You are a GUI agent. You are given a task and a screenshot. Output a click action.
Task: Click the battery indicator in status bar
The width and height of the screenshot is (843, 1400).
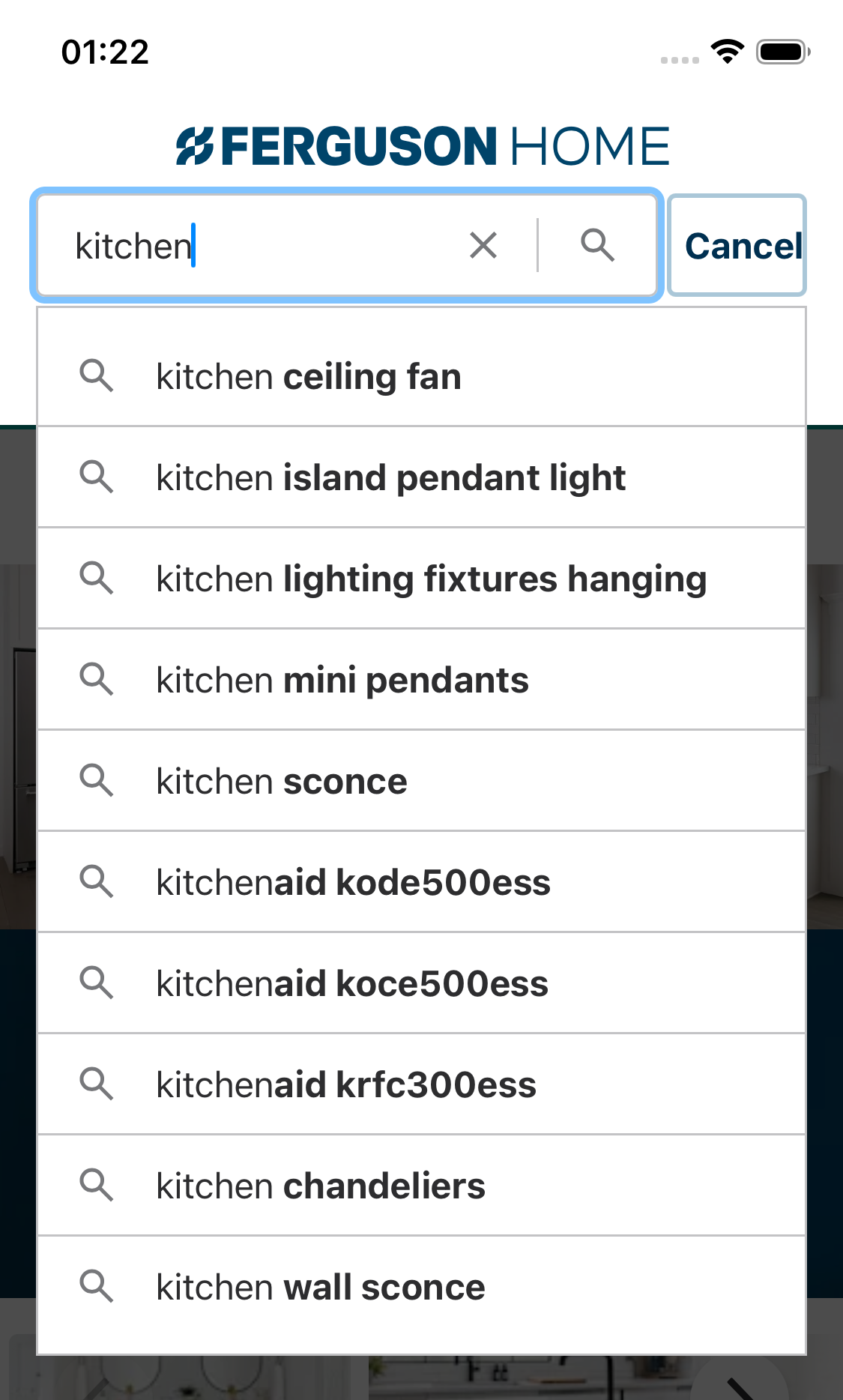pyautogui.click(x=780, y=51)
